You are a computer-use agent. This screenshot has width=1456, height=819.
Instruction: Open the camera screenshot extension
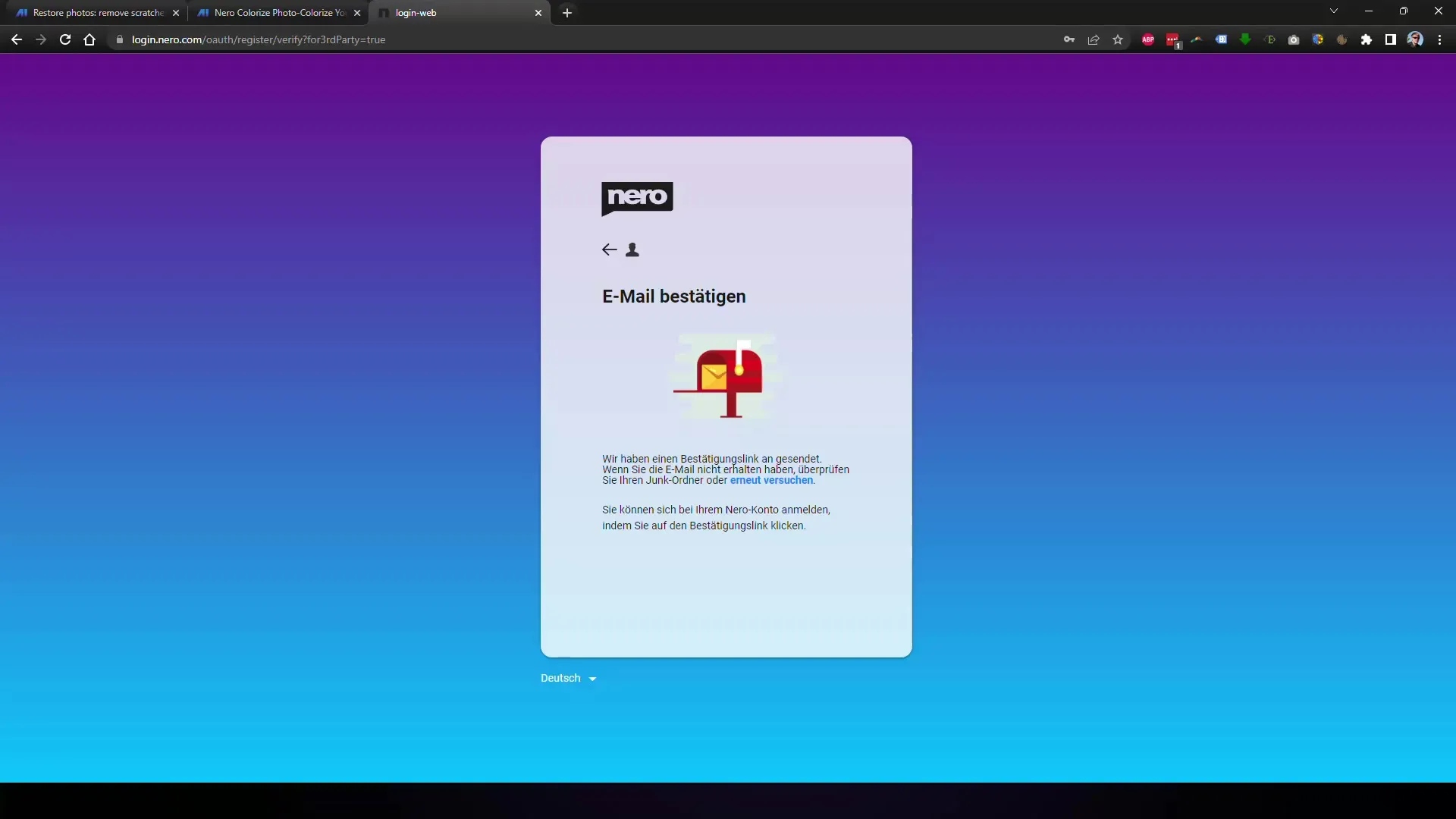tap(1294, 39)
